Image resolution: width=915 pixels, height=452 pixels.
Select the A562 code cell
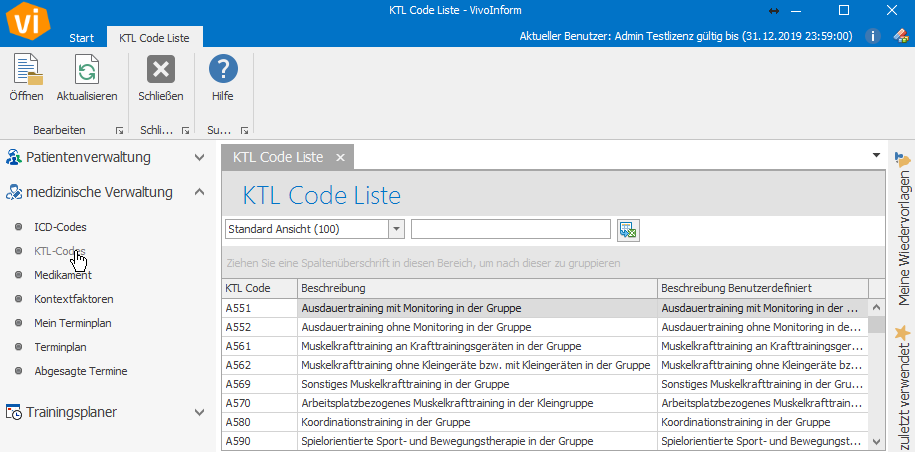[x=259, y=366]
